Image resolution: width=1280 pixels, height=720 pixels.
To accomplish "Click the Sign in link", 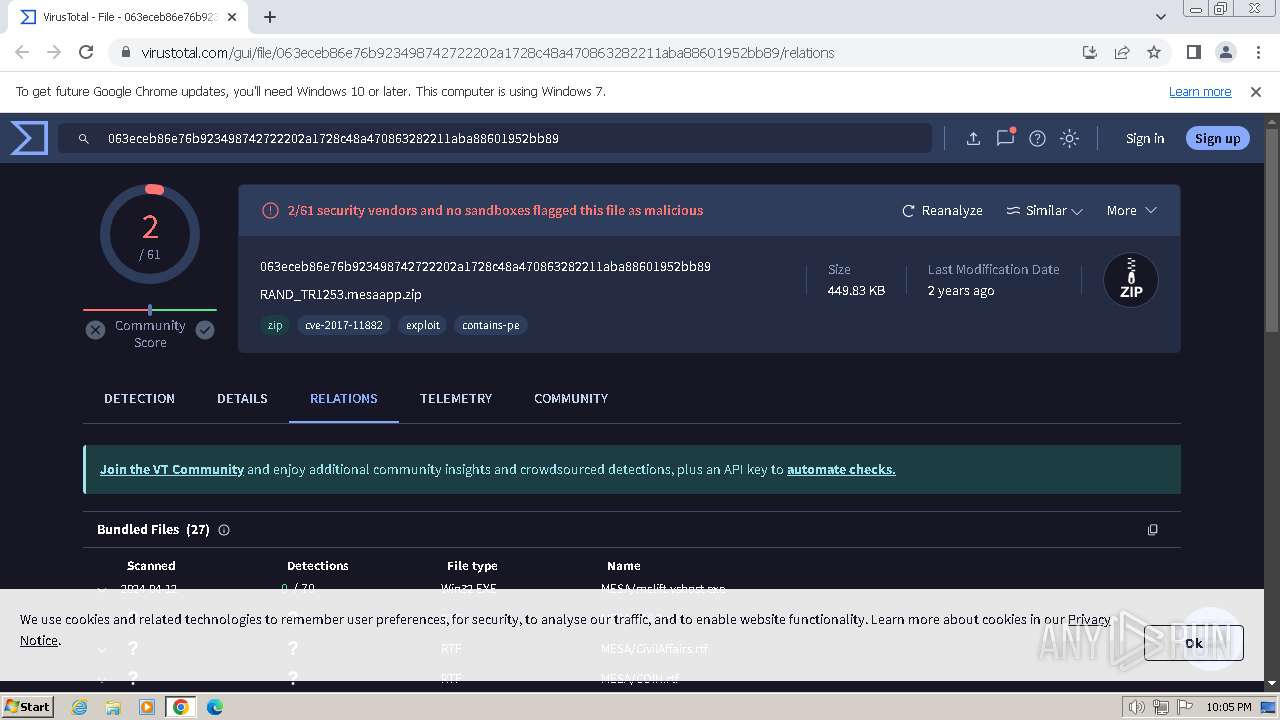I will (1145, 139).
